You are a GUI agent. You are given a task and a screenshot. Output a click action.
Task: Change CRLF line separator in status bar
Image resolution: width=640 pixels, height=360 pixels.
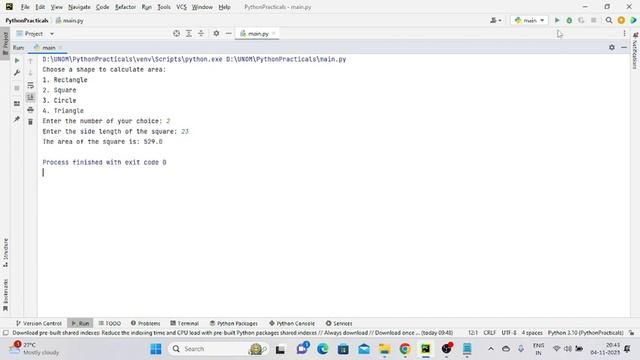(x=489, y=333)
